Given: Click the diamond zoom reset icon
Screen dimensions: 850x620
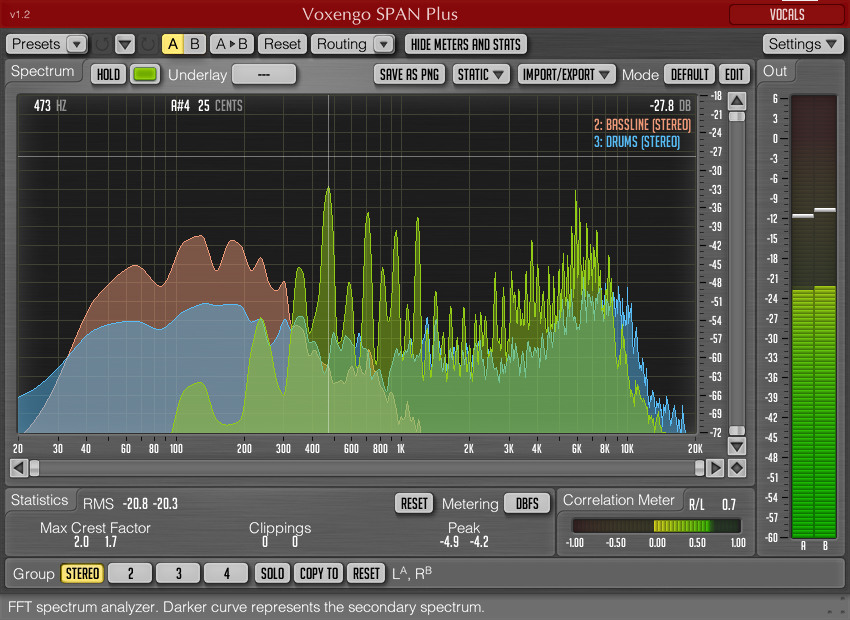Looking at the screenshot, I should click(737, 468).
